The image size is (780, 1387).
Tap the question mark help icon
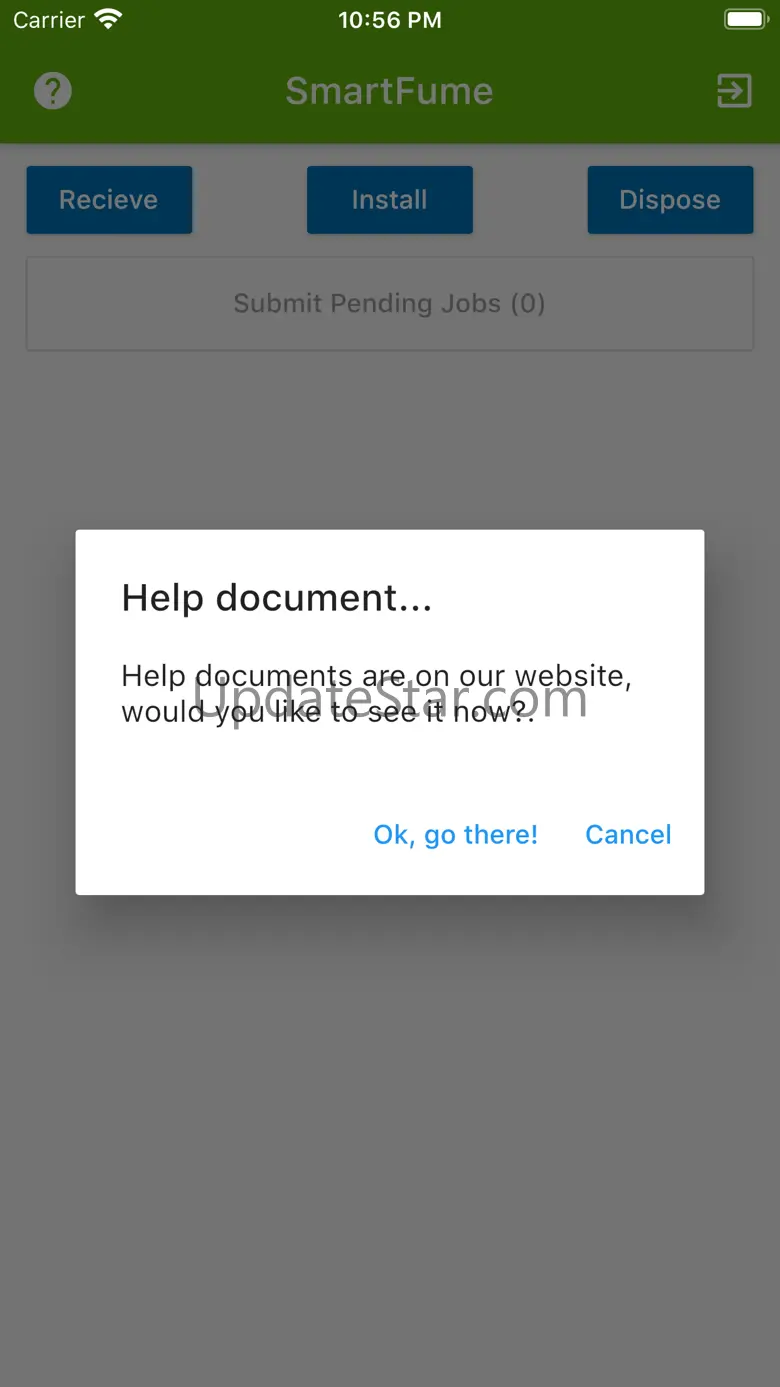pyautogui.click(x=53, y=91)
